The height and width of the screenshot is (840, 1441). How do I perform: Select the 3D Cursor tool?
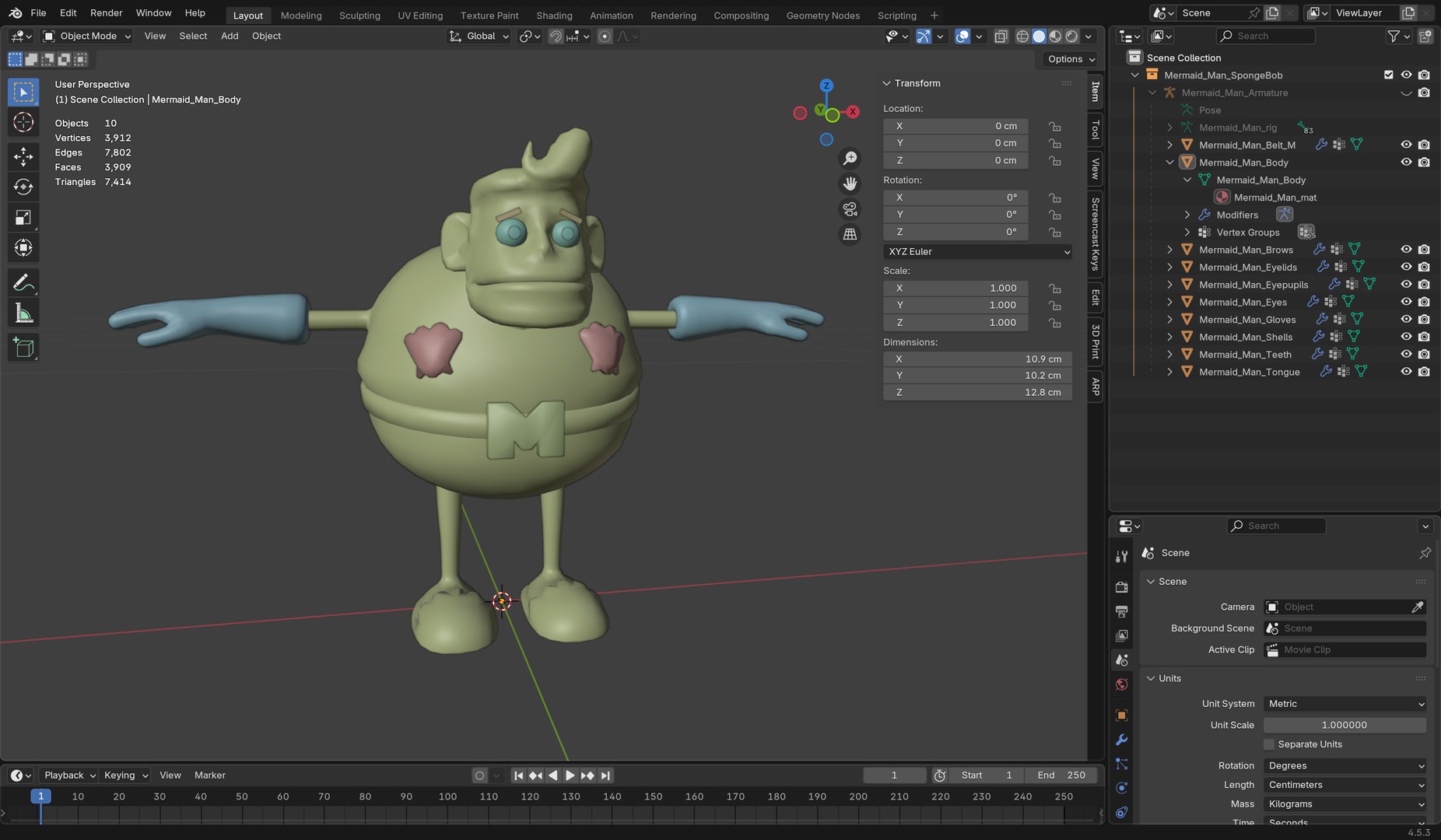pos(23,122)
